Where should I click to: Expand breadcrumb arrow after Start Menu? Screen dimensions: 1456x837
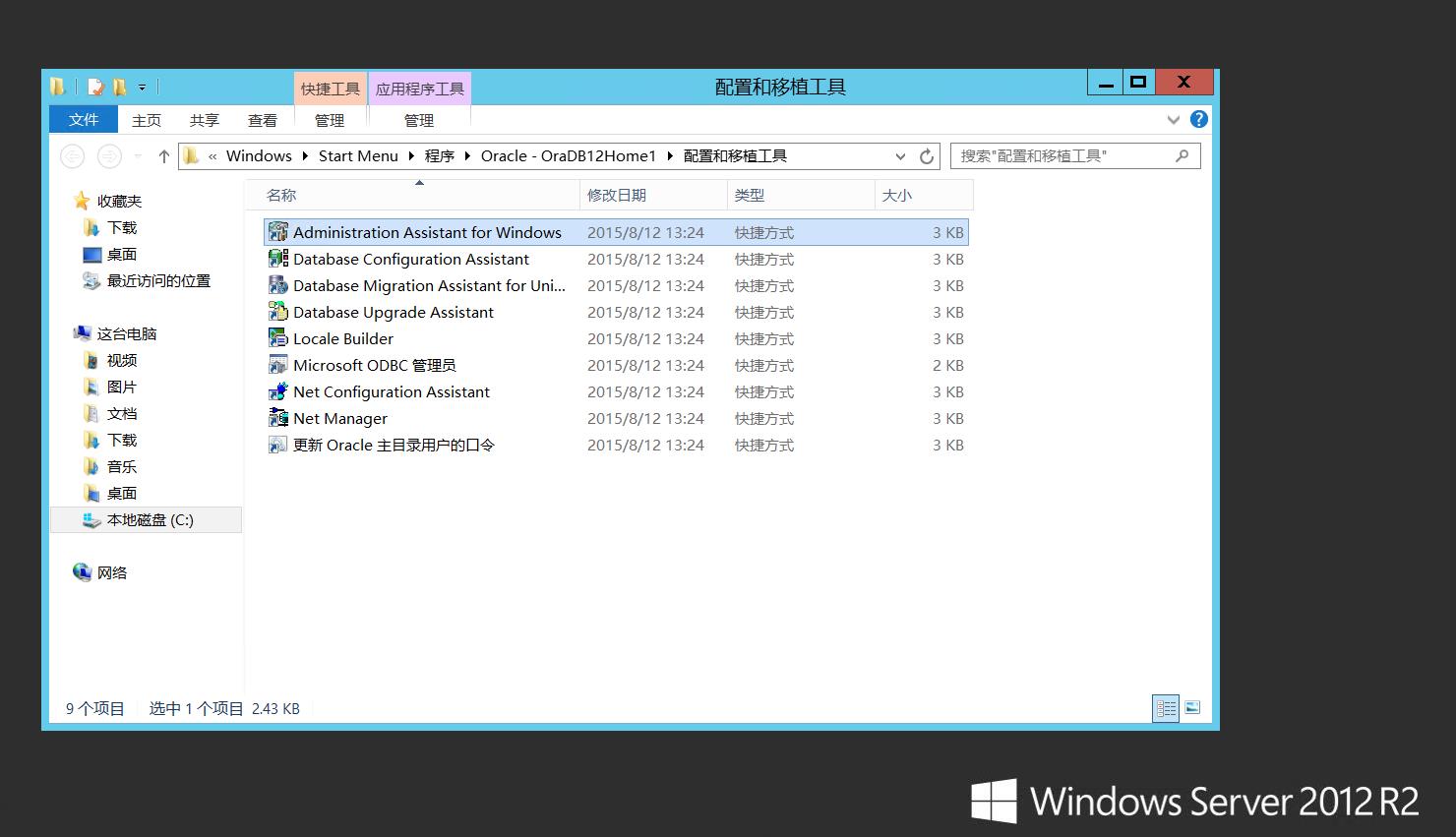411,155
